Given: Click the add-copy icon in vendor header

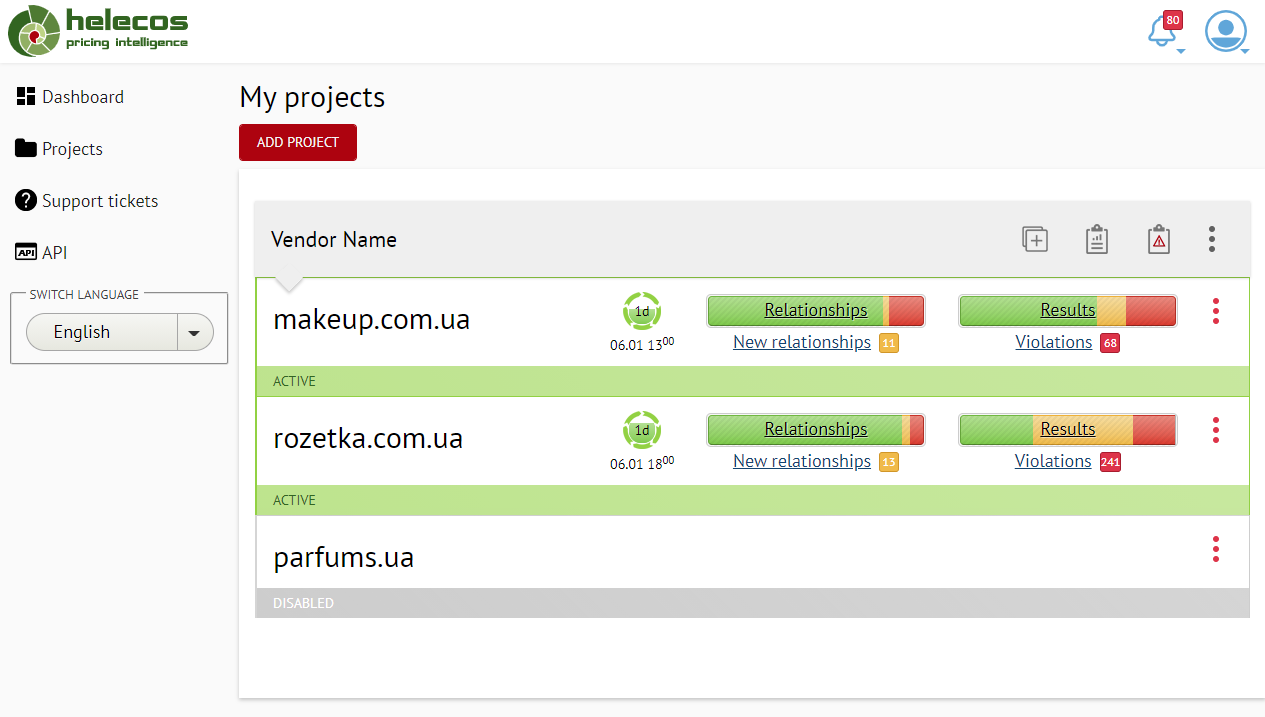Looking at the screenshot, I should pos(1035,239).
